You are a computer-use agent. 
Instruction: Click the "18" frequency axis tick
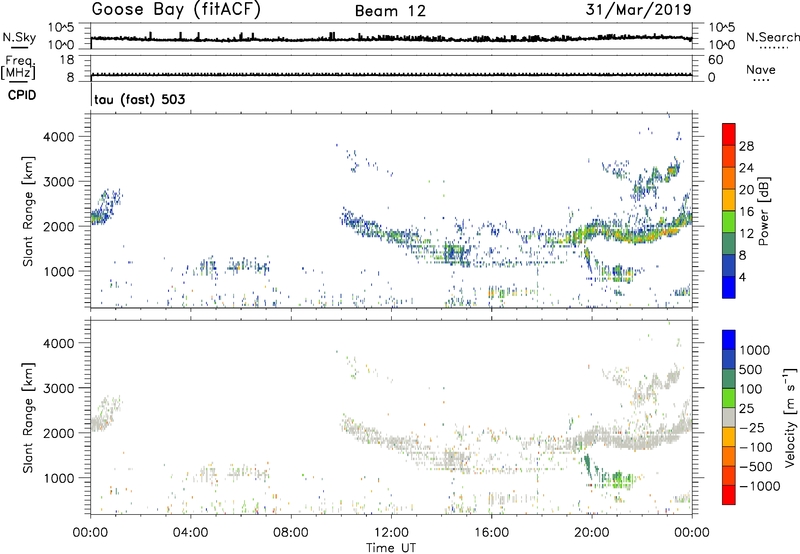[x=67, y=60]
